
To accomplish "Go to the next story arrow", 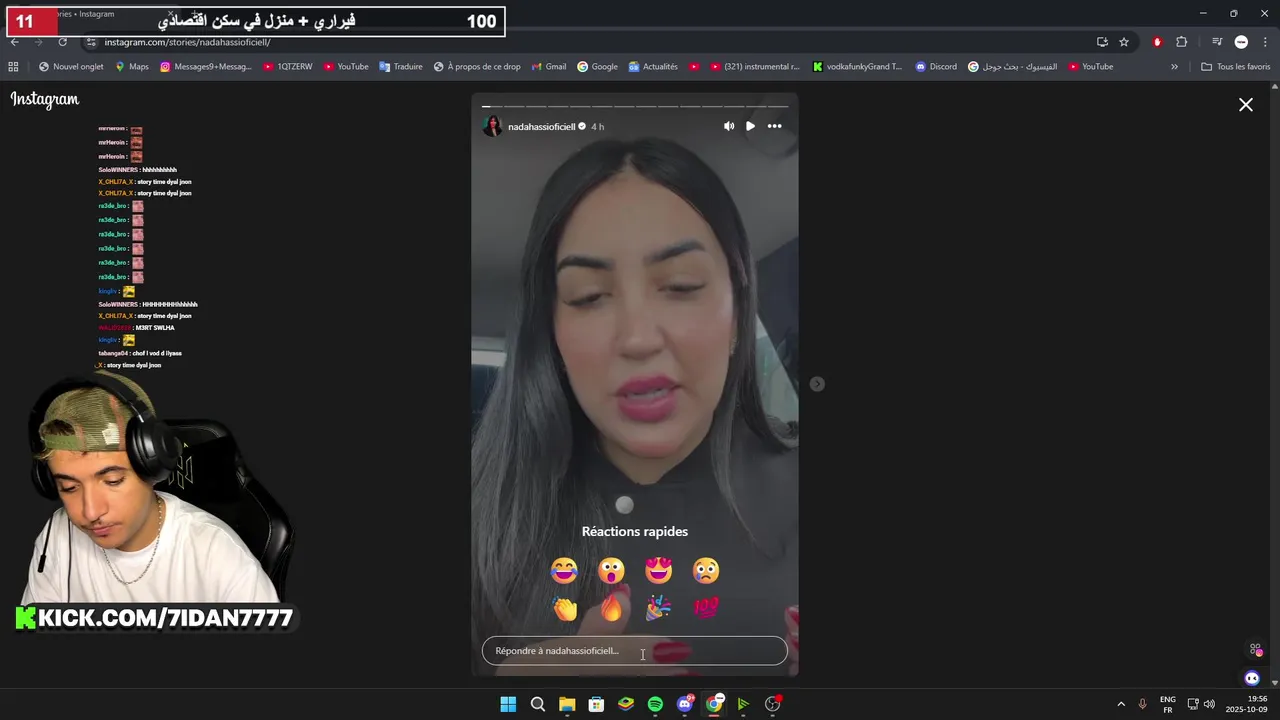I will (x=817, y=384).
